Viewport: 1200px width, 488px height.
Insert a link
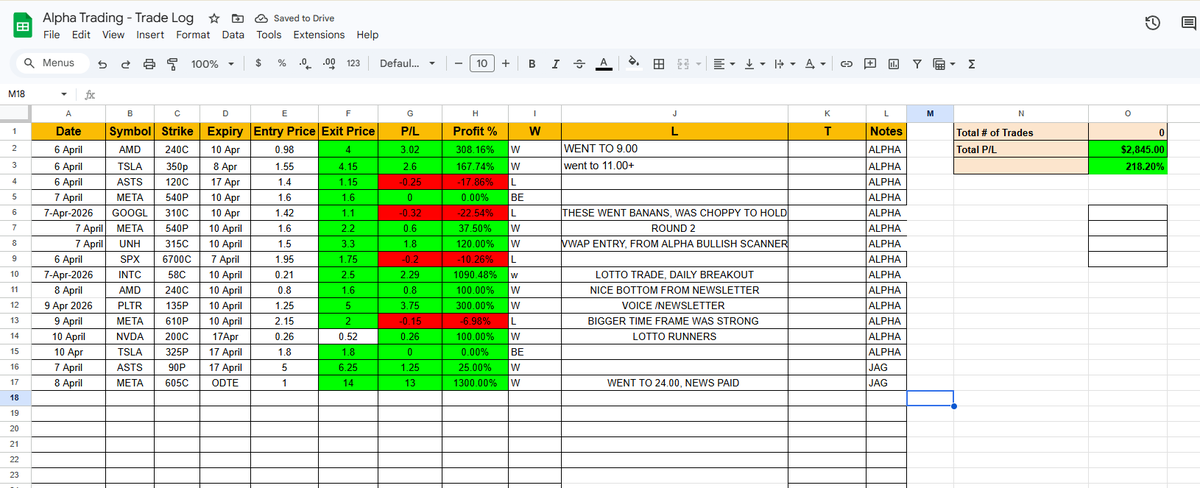(x=845, y=63)
